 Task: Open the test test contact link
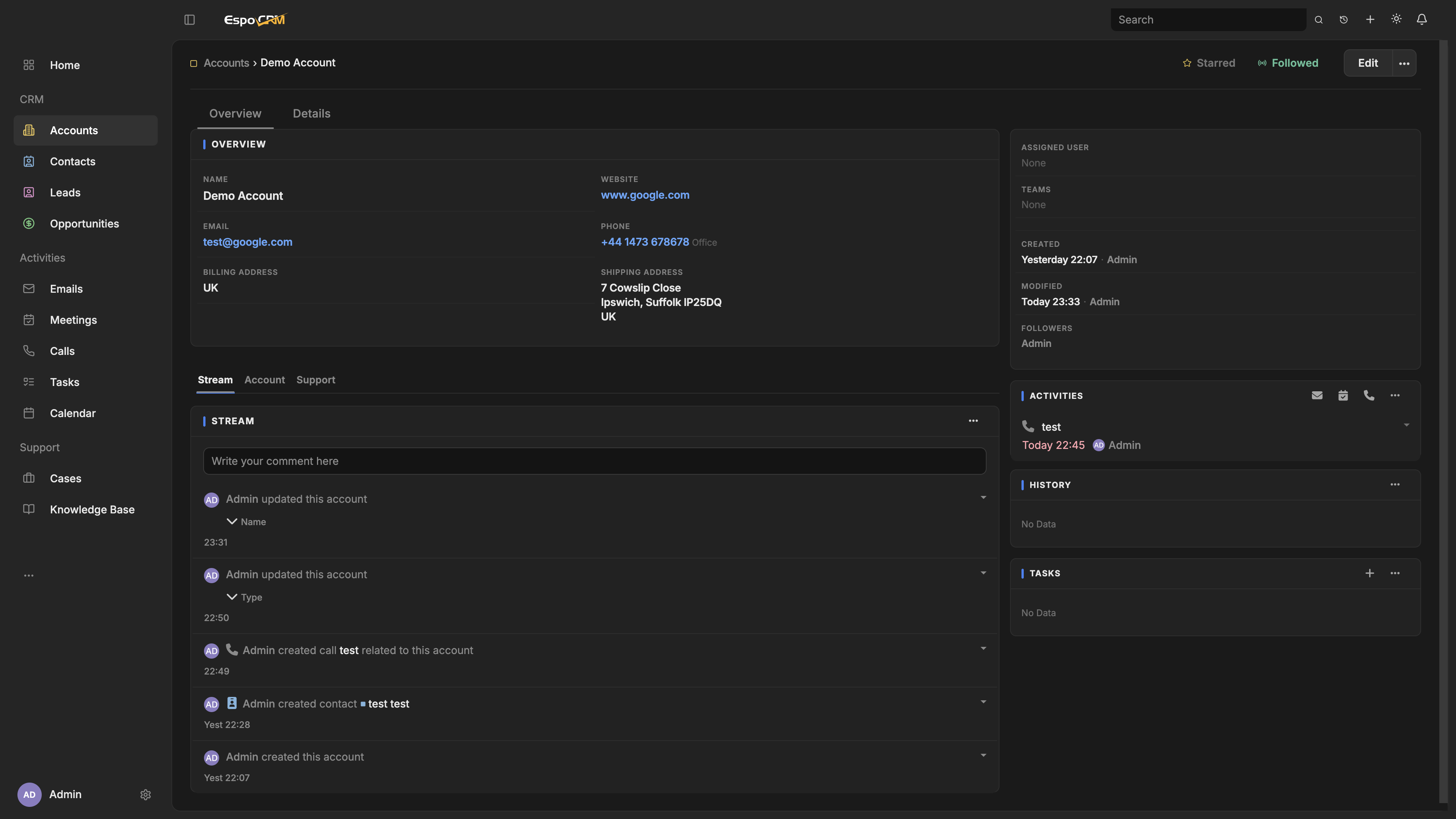click(389, 704)
